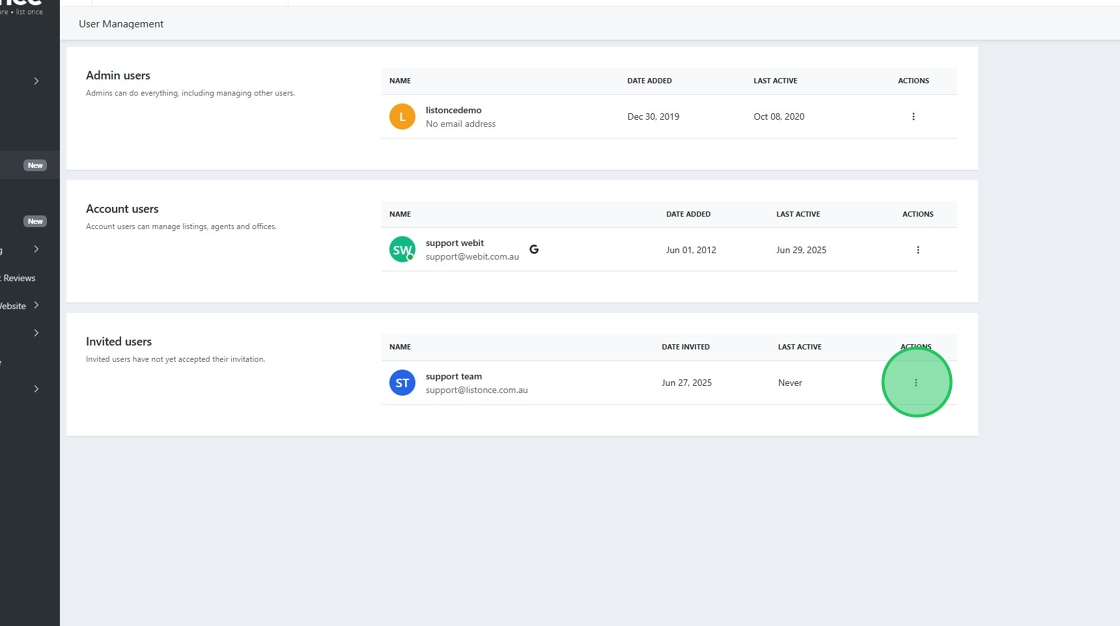Expand chevron on sidebar item above Reviews

click(37, 249)
